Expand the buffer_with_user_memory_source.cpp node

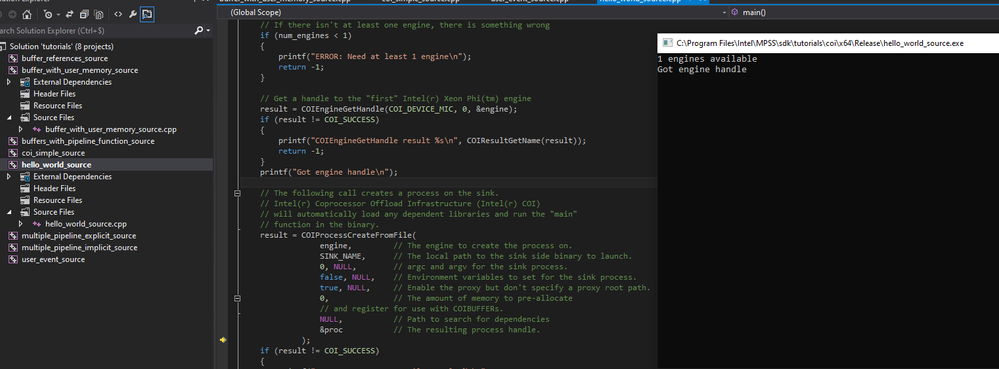(x=21, y=129)
